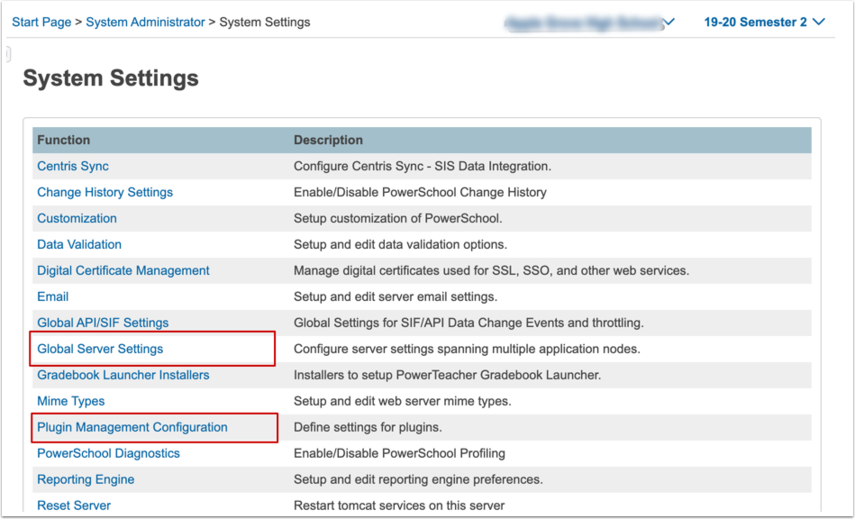Expand the blurred school selector dropdown
The height and width of the screenshot is (519, 855).
(x=590, y=23)
